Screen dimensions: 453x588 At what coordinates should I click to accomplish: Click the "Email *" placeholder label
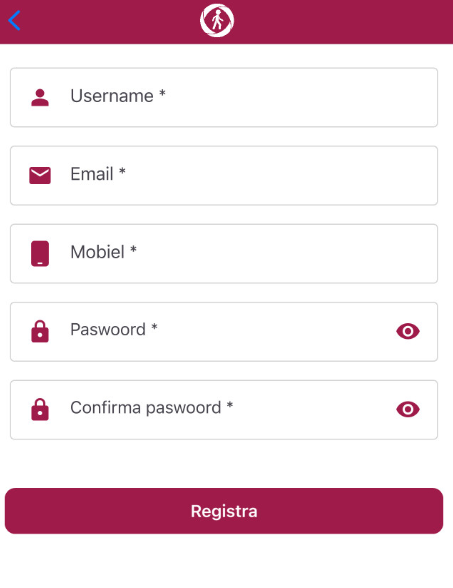click(98, 174)
